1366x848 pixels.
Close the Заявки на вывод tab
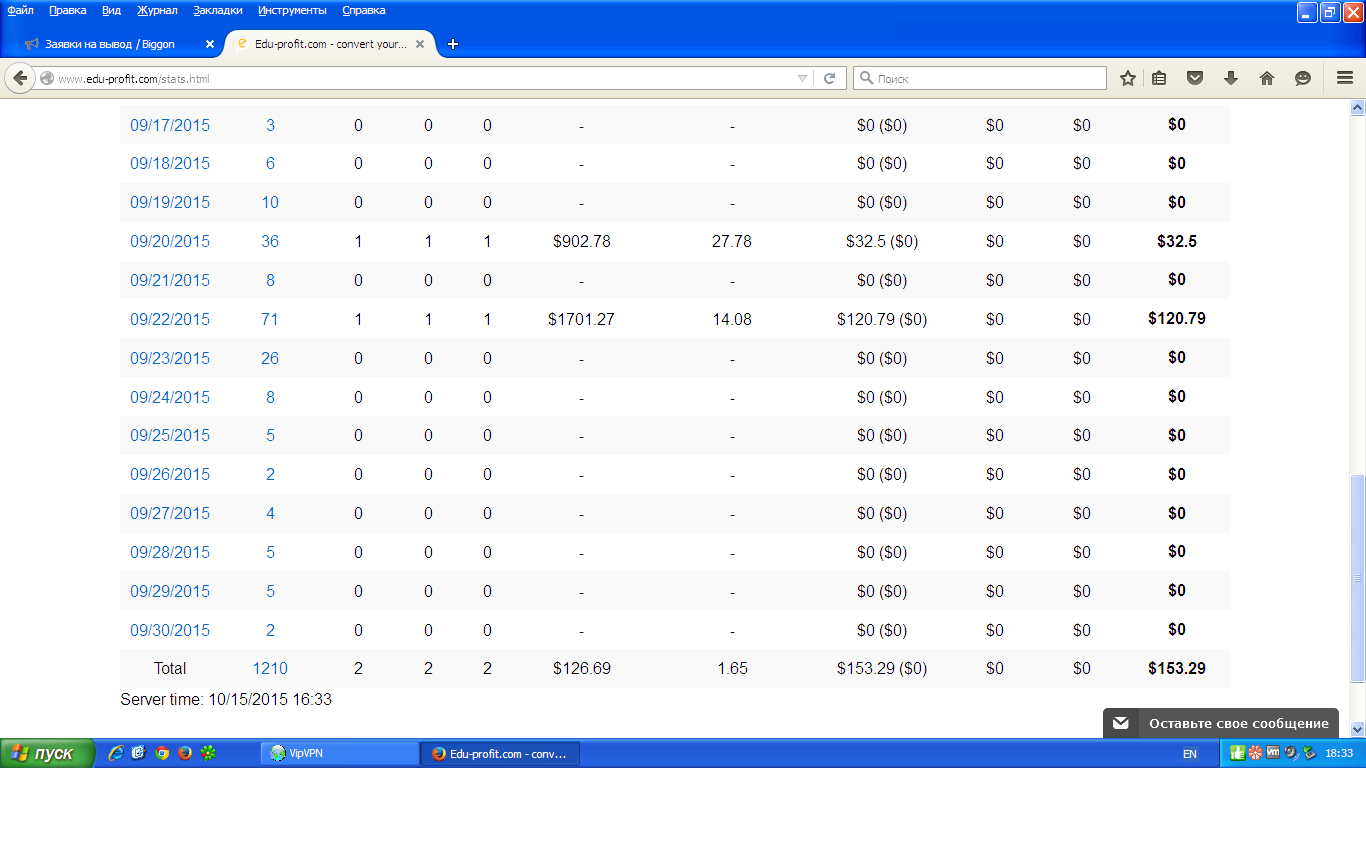[210, 44]
